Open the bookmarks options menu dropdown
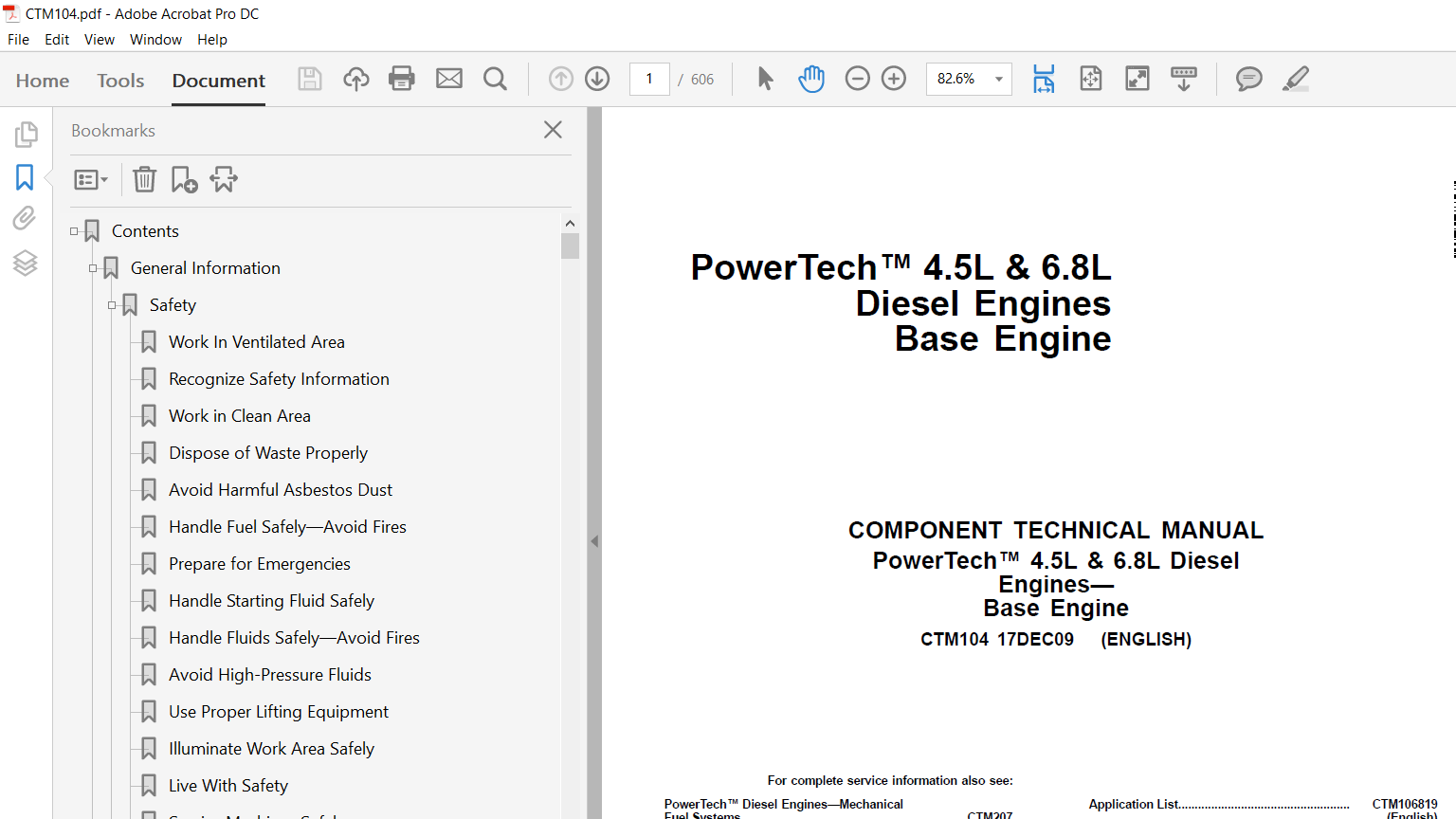This screenshot has height=819, width=1456. (x=91, y=179)
